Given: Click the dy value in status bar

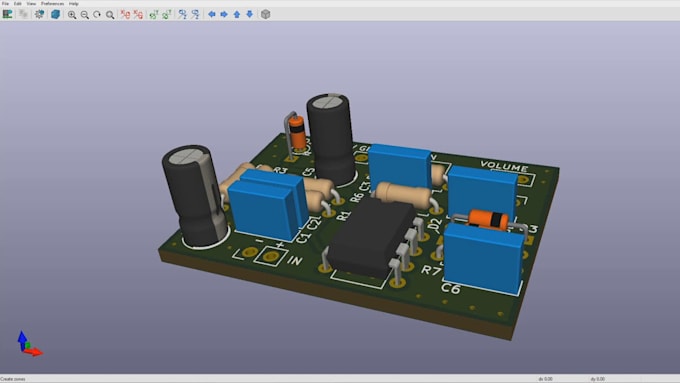Looking at the screenshot, I should coord(597,379).
